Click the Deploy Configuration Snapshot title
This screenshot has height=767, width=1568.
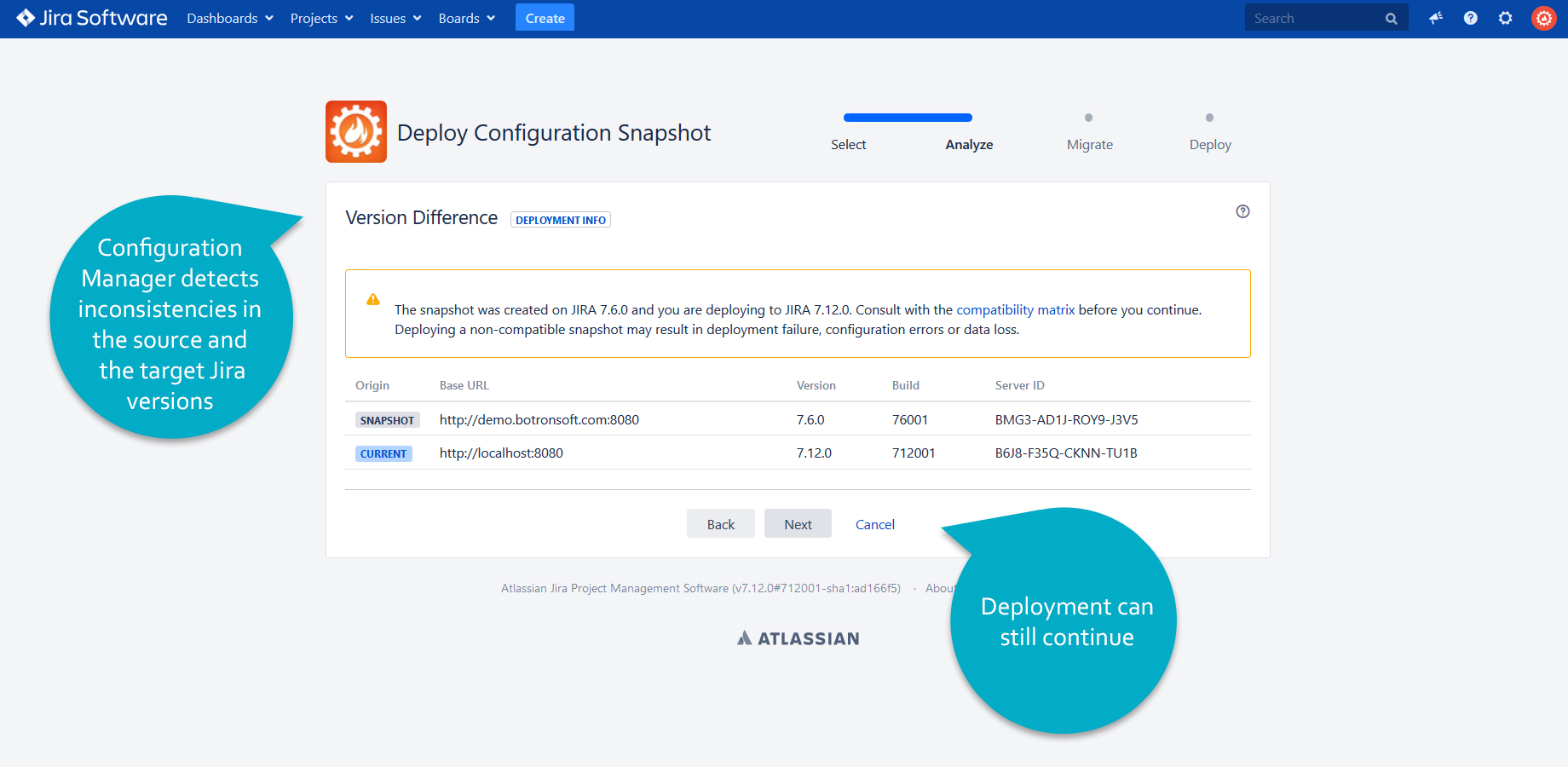tap(554, 133)
